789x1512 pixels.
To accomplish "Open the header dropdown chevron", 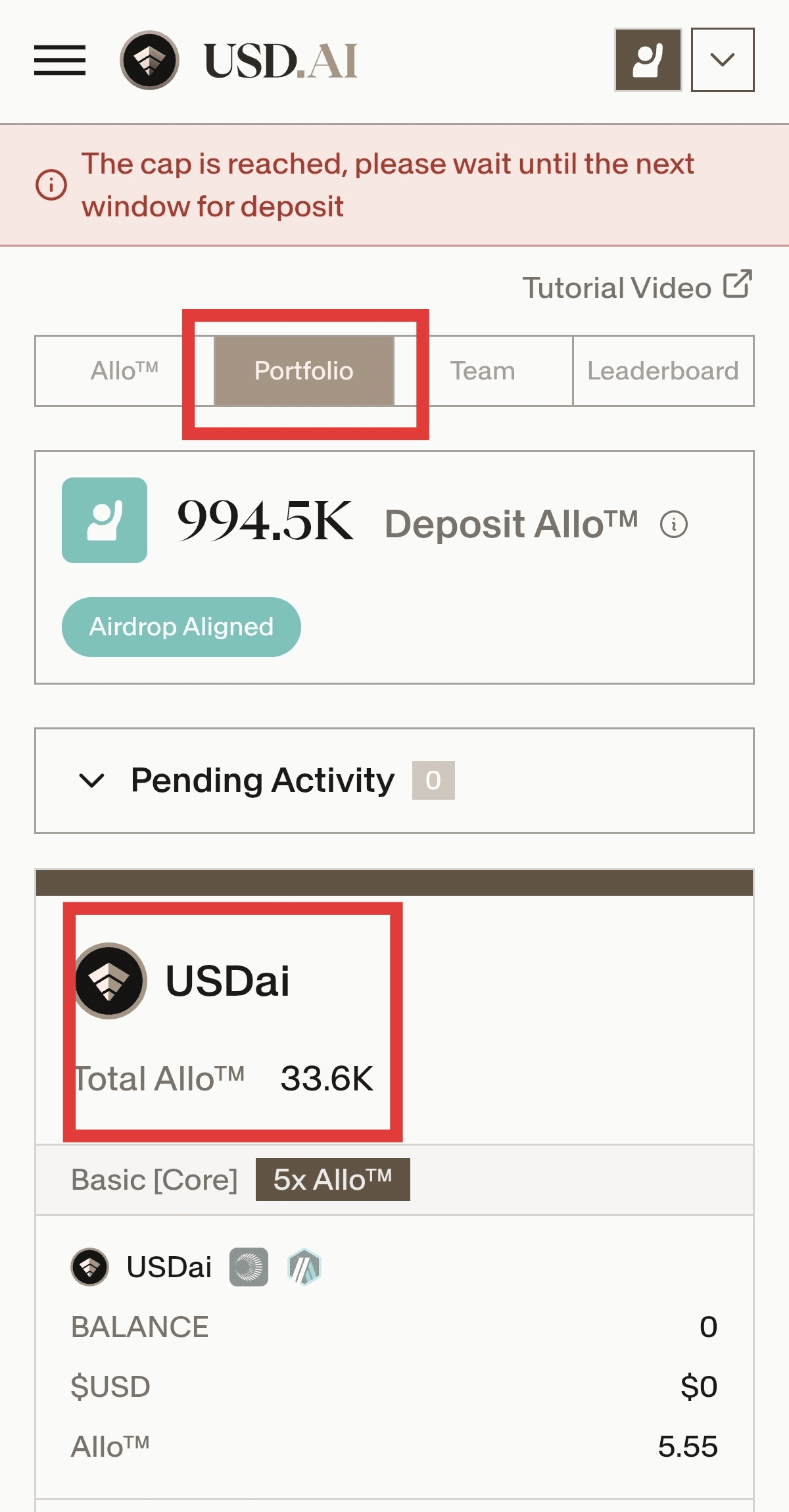I will click(723, 60).
